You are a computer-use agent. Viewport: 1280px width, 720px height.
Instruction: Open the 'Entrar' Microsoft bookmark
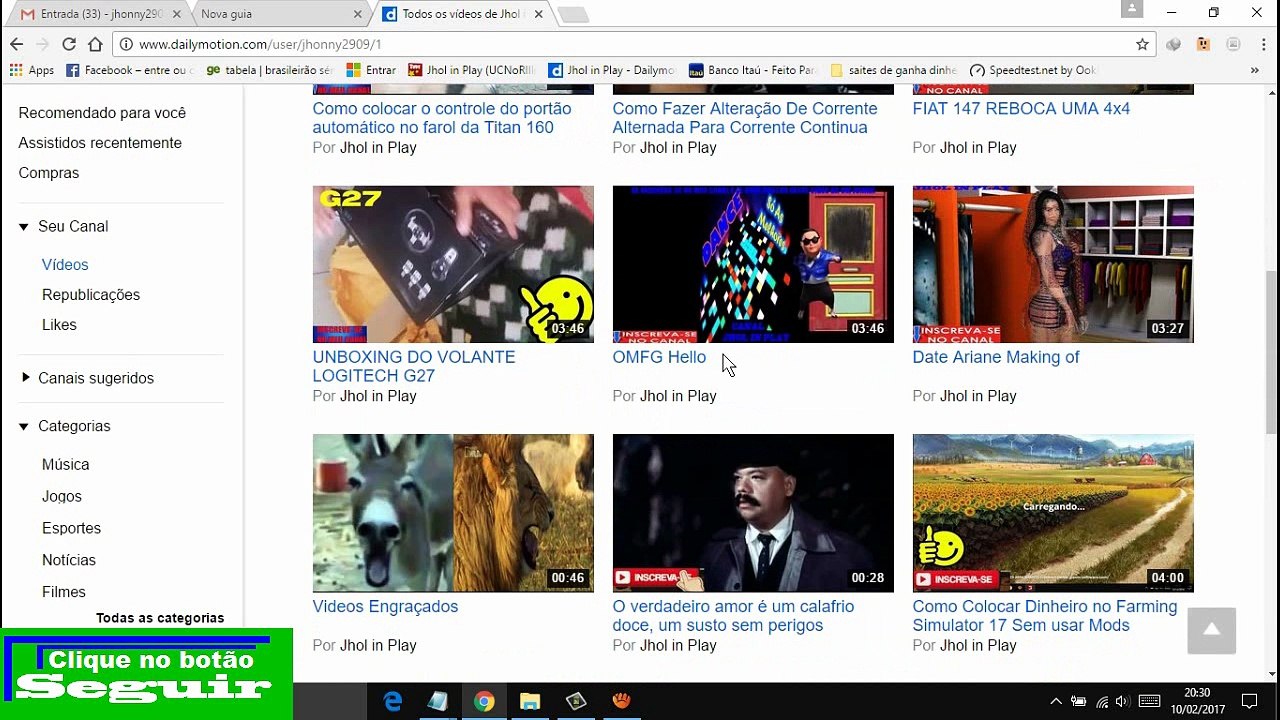coord(371,70)
